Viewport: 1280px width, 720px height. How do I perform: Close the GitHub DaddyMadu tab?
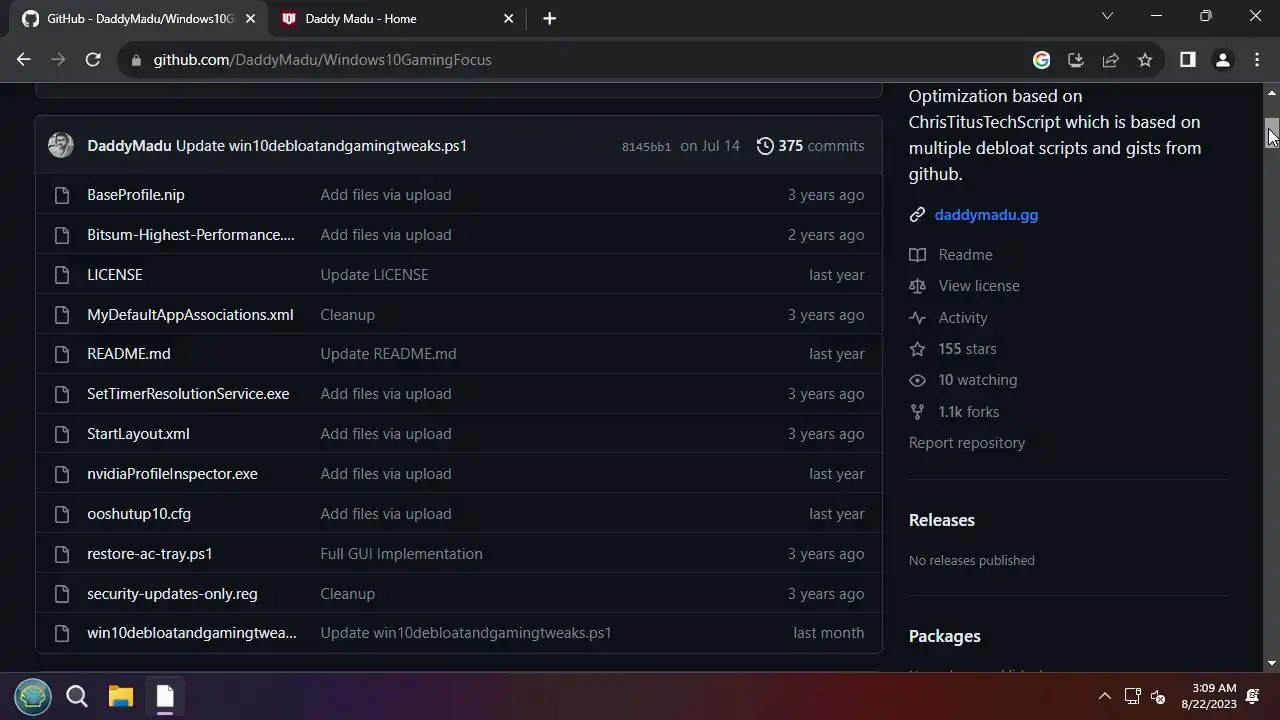point(250,18)
